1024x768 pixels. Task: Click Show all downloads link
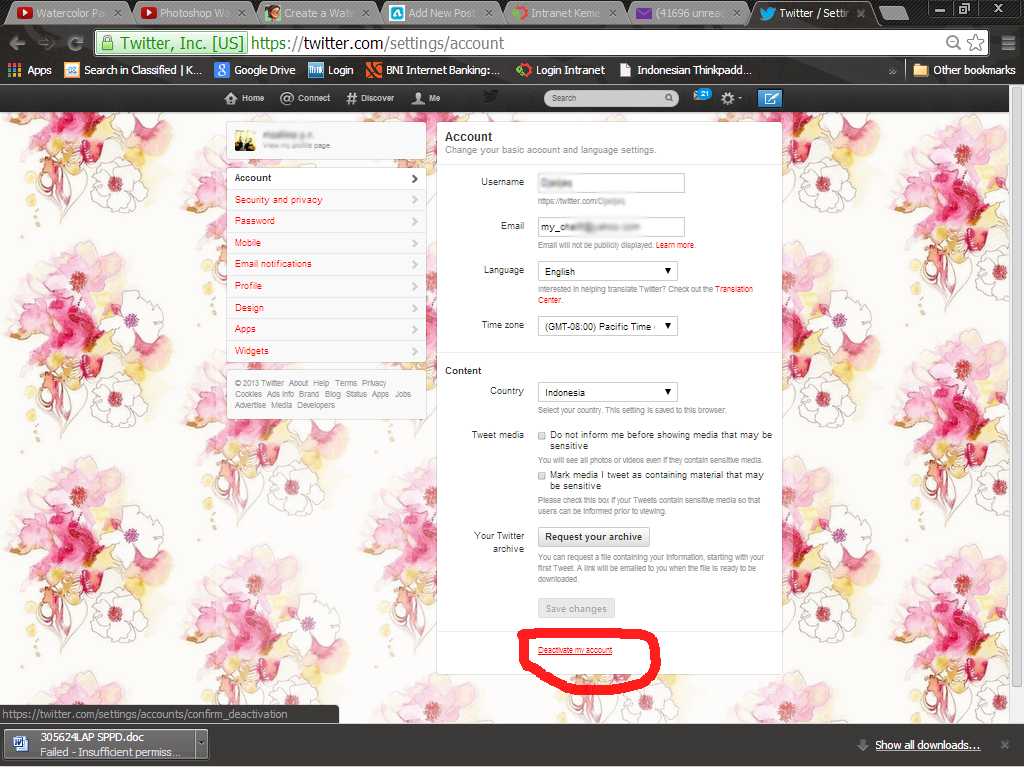tap(927, 745)
